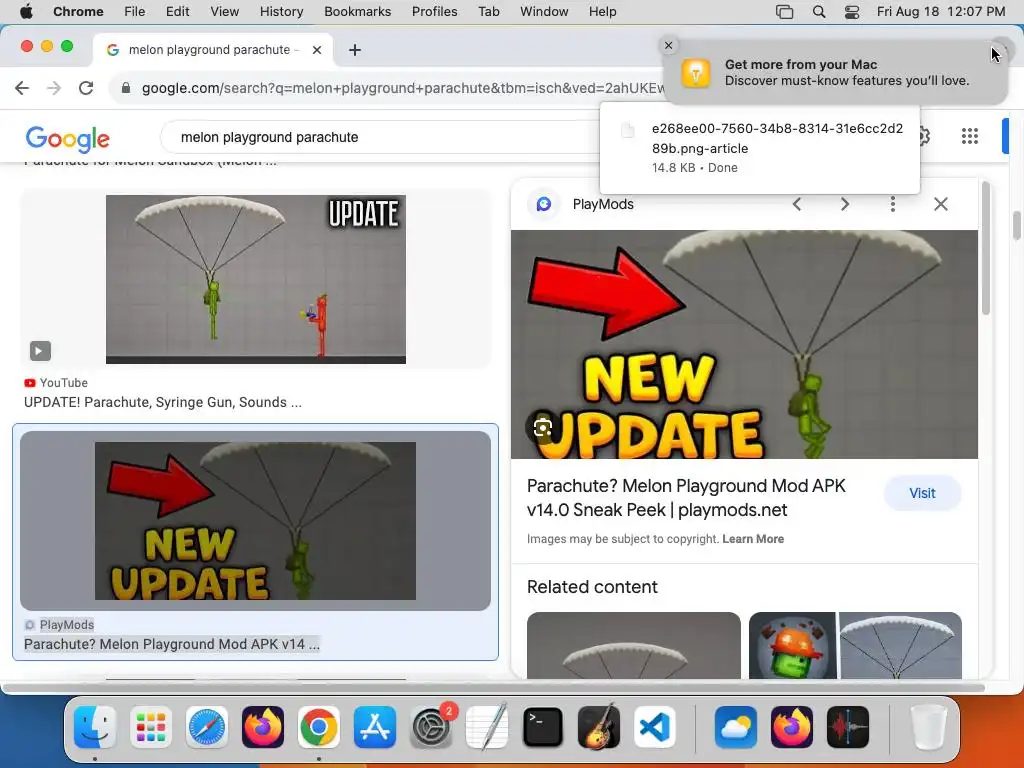Click the PlayMods result caption link
1024x768 pixels.
click(172, 644)
